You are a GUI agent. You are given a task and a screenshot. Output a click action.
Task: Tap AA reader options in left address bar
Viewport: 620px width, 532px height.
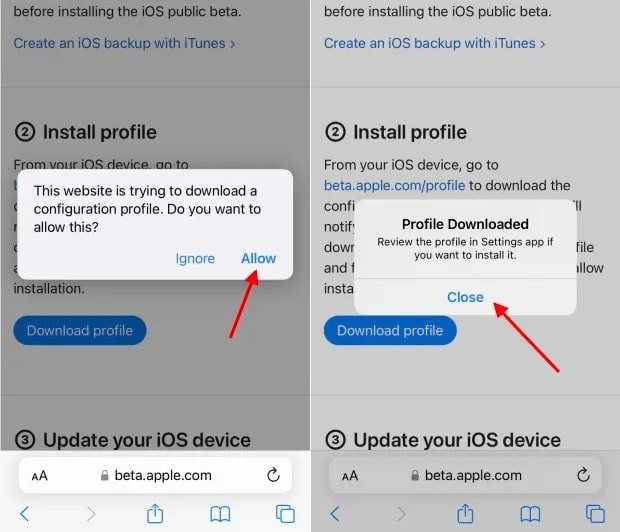click(x=40, y=475)
